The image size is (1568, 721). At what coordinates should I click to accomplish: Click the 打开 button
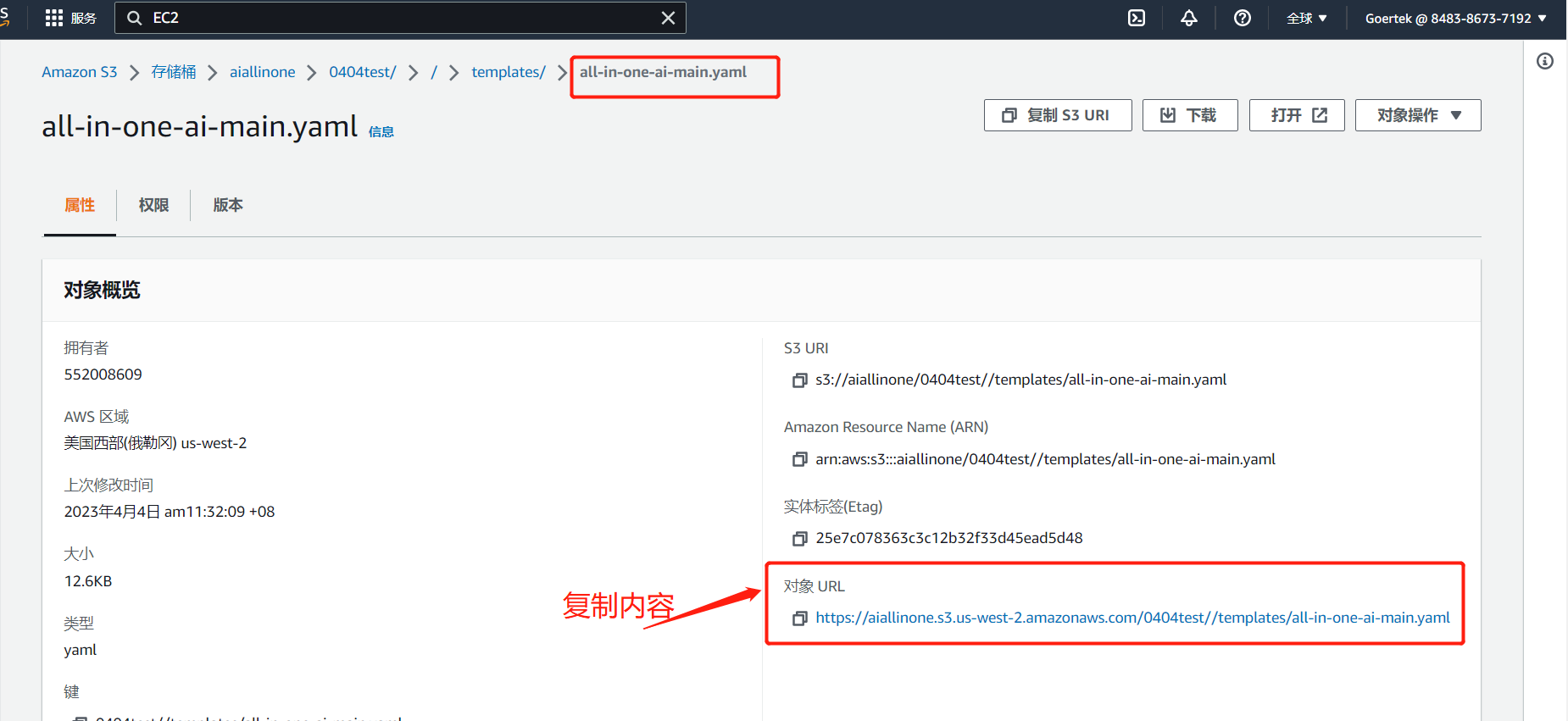pos(1296,115)
